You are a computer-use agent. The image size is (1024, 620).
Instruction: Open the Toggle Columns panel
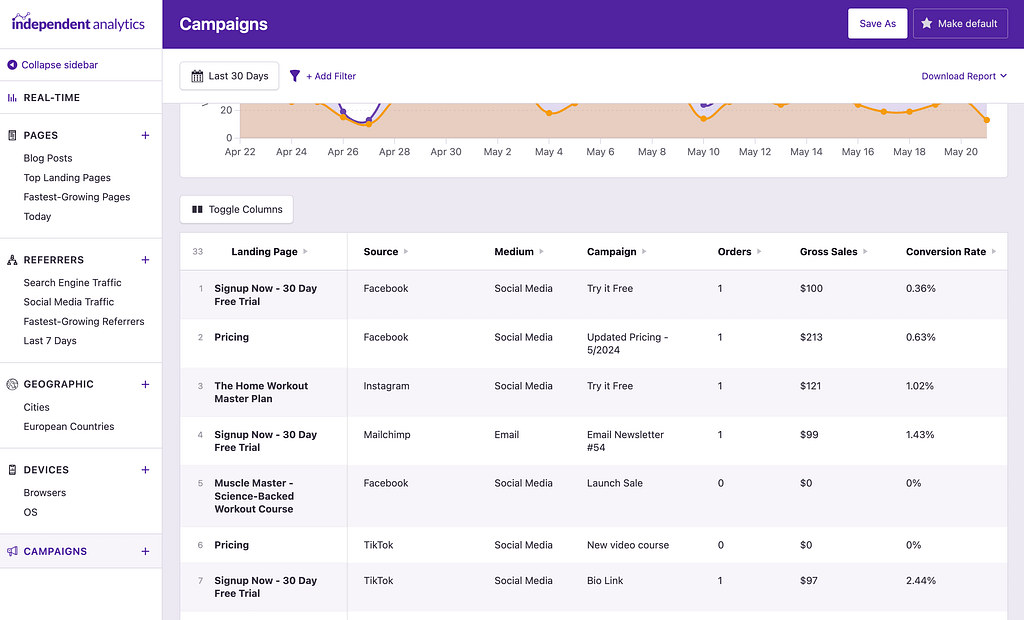click(236, 209)
